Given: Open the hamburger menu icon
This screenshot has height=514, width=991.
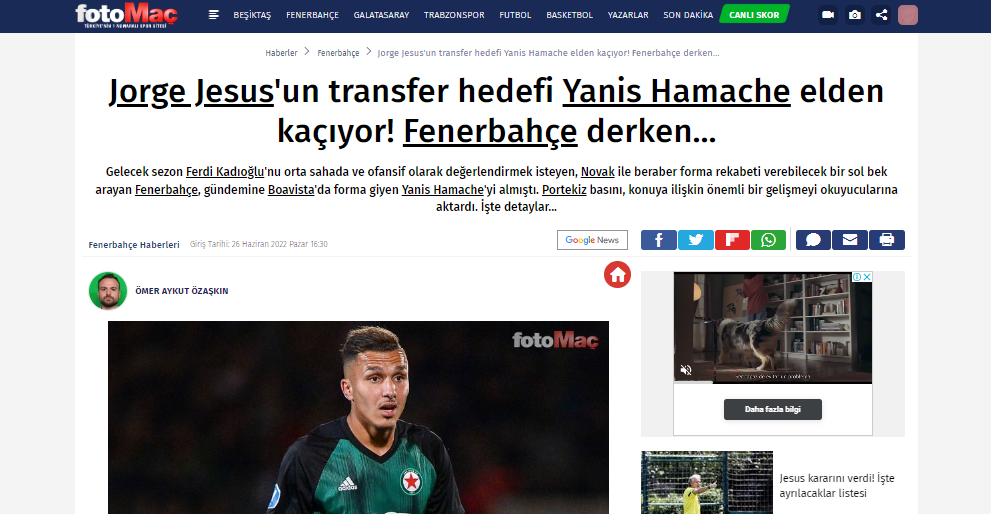Looking at the screenshot, I should pos(214,15).
